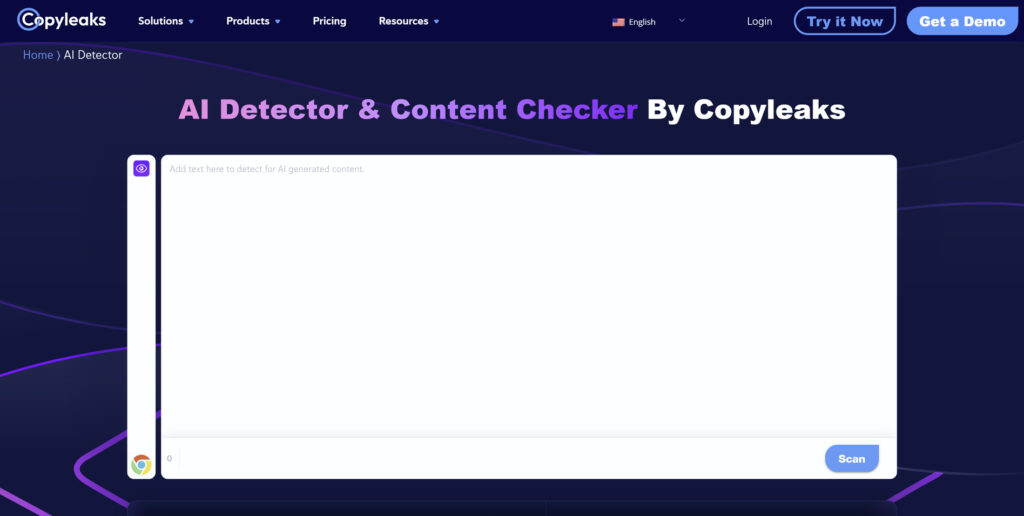Click the Copyleaks logo

pyautogui.click(x=61, y=20)
